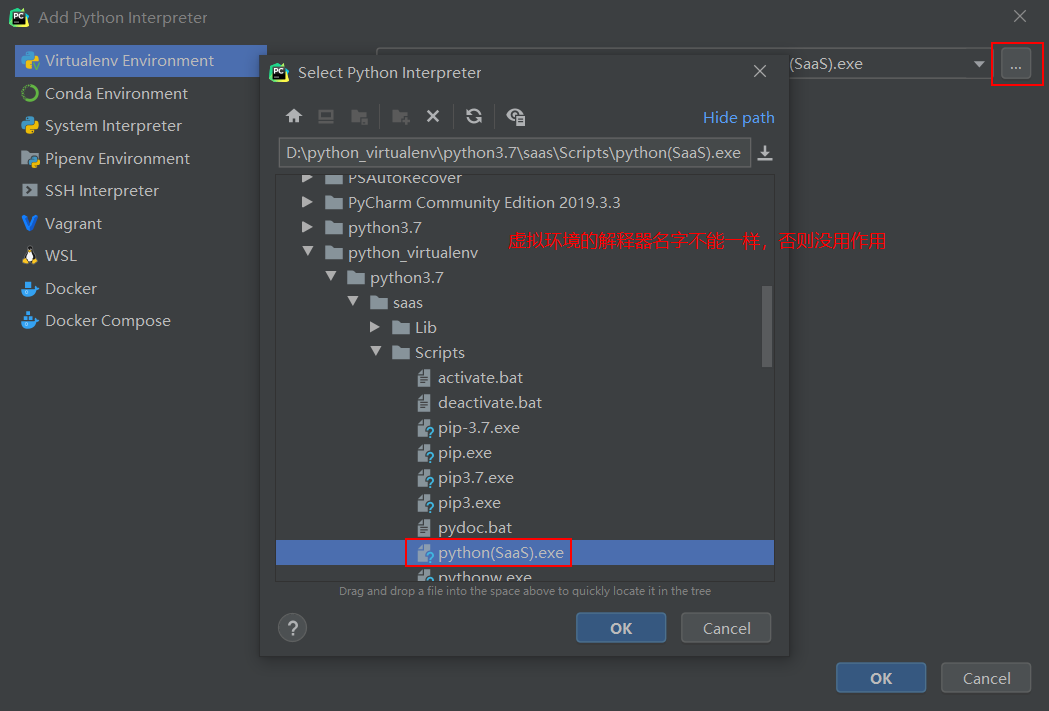Select SSH Interpreter in the sidebar
Screen dimensions: 1049x711
[136, 191]
